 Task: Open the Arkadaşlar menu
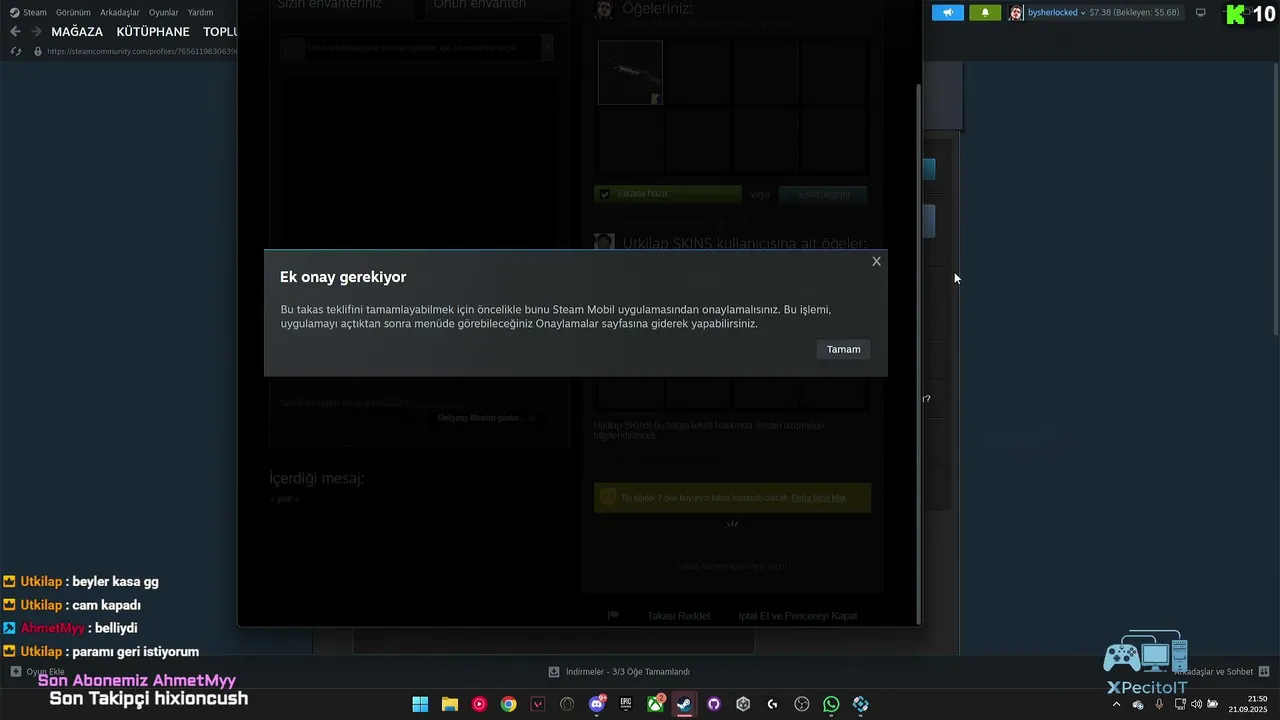120,13
